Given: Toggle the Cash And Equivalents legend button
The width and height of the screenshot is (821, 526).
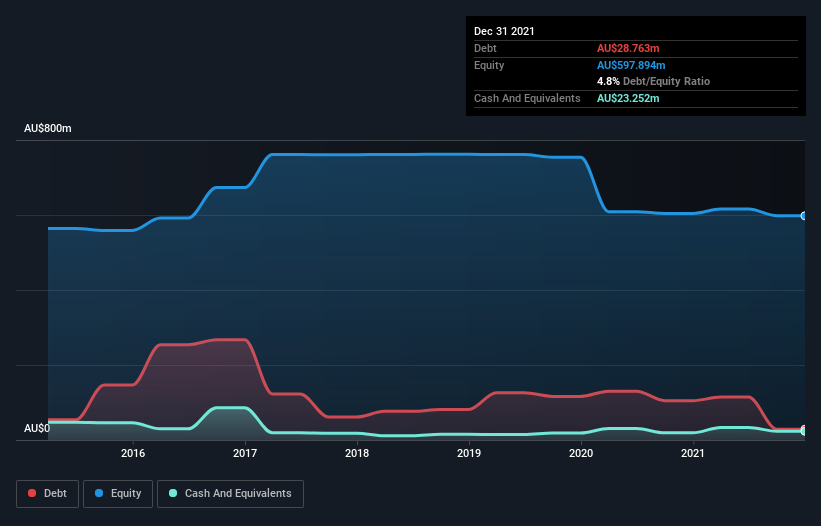Looking at the screenshot, I should pyautogui.click(x=230, y=494).
